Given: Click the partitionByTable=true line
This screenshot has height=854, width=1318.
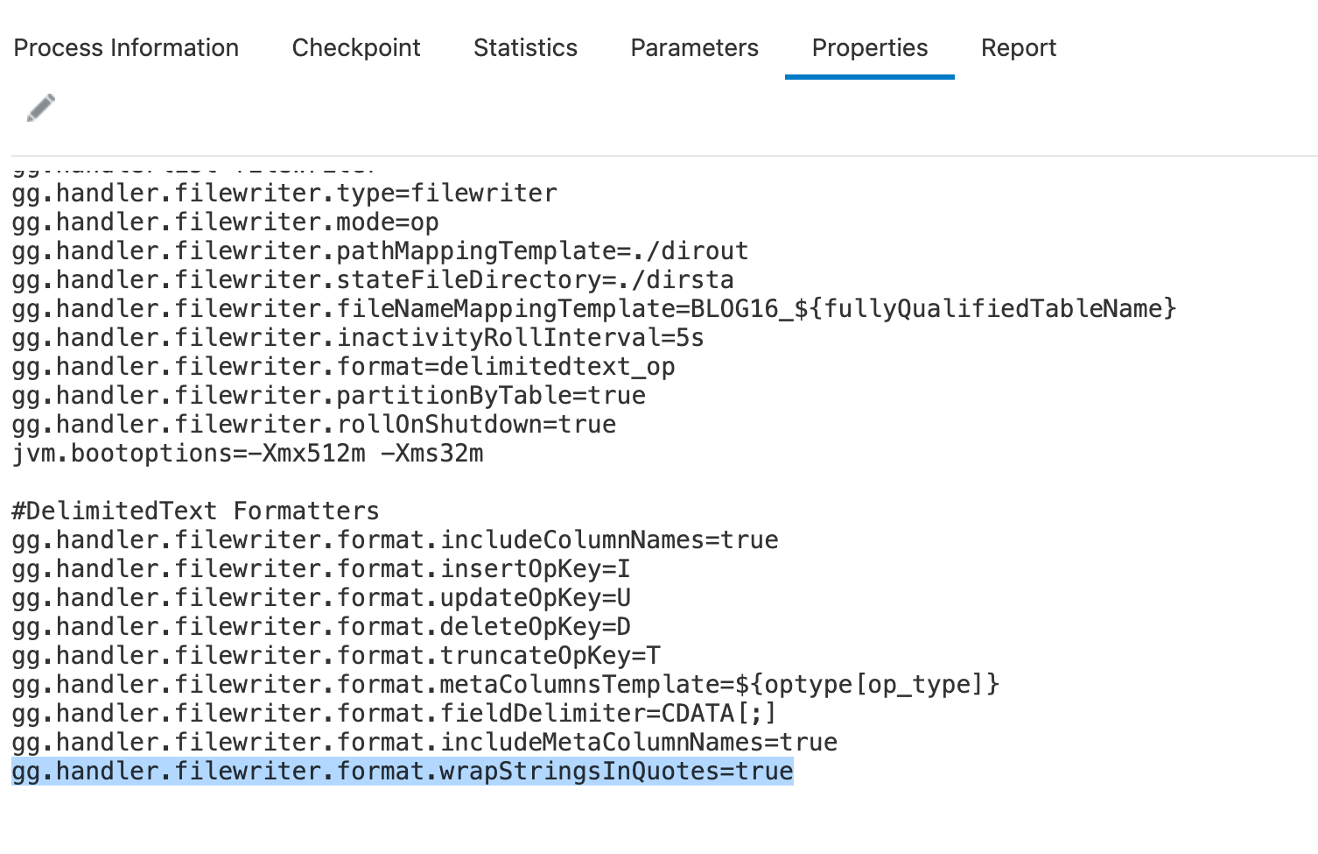Looking at the screenshot, I should point(329,395).
